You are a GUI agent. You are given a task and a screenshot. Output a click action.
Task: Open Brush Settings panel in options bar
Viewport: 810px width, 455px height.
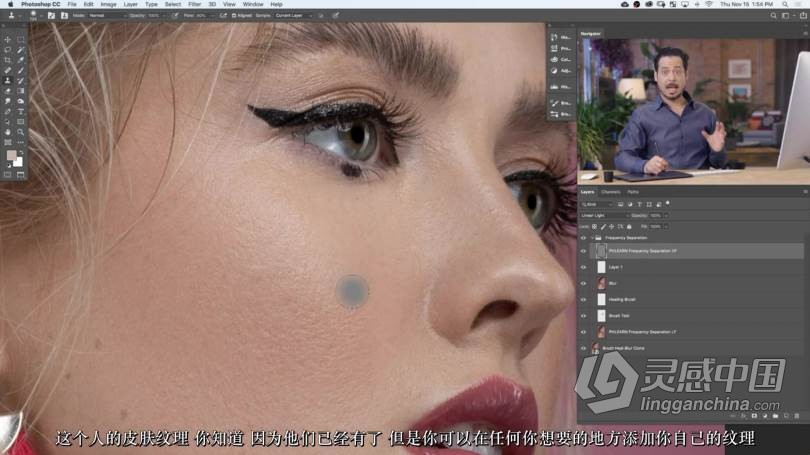coord(51,15)
